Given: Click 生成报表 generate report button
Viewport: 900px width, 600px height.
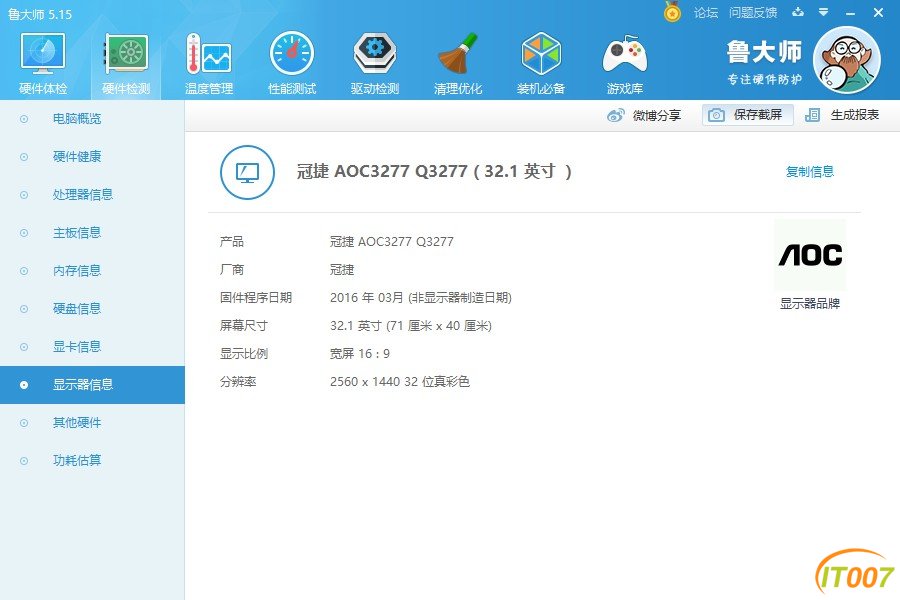Looking at the screenshot, I should pyautogui.click(x=842, y=115).
